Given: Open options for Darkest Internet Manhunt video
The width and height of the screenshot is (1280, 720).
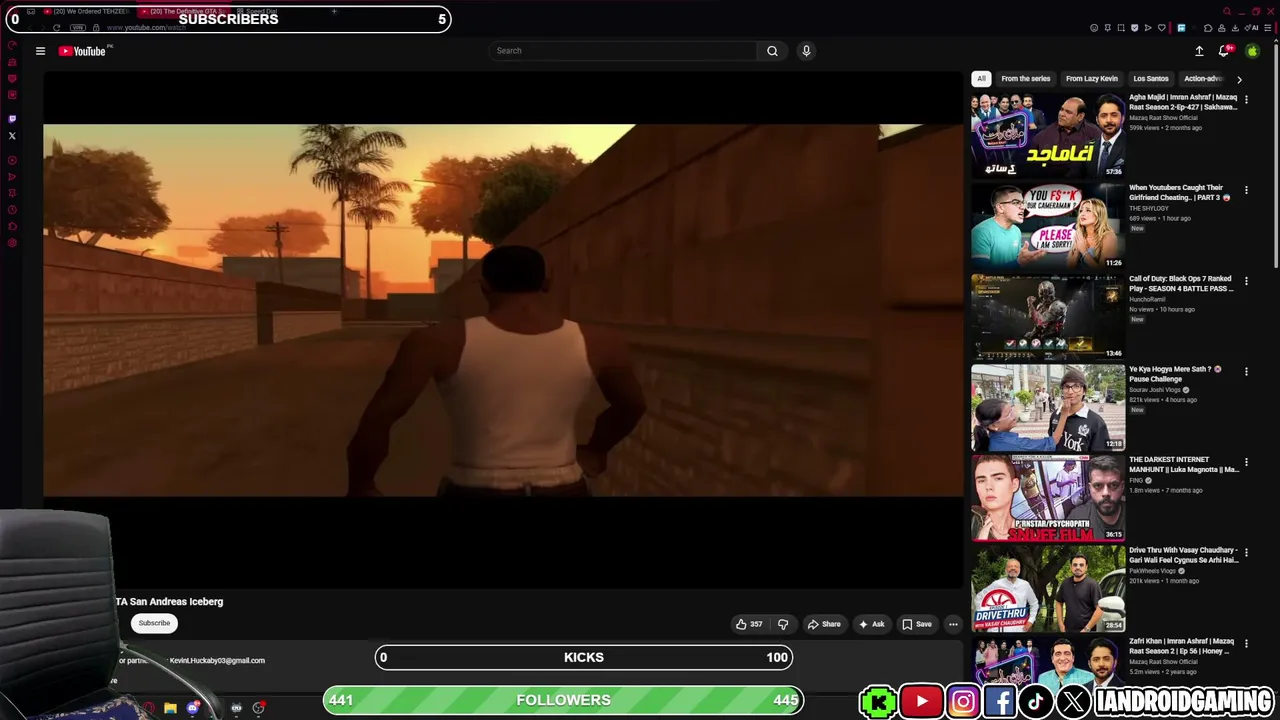Looking at the screenshot, I should (x=1246, y=462).
